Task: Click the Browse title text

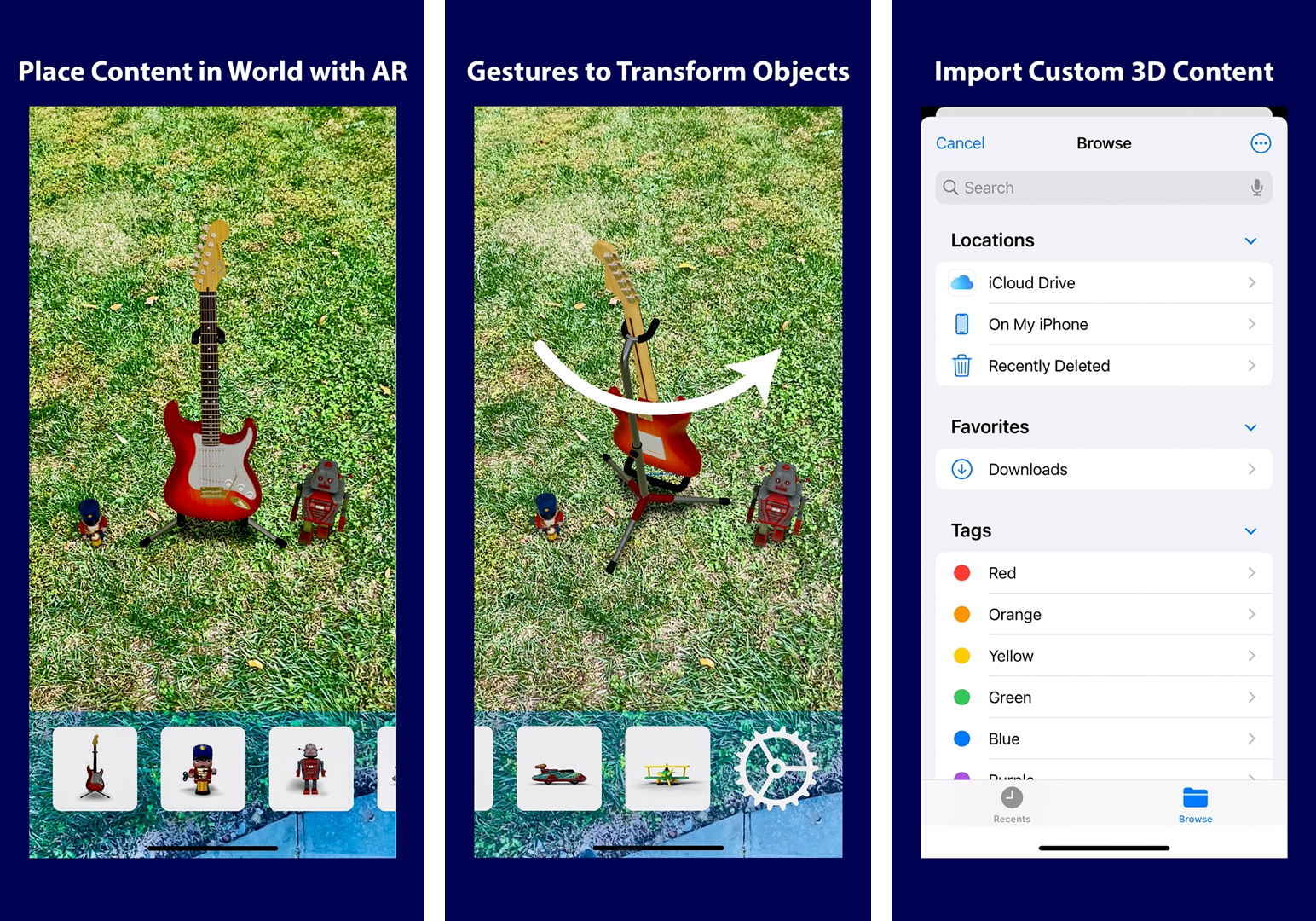Action: coord(1104,143)
